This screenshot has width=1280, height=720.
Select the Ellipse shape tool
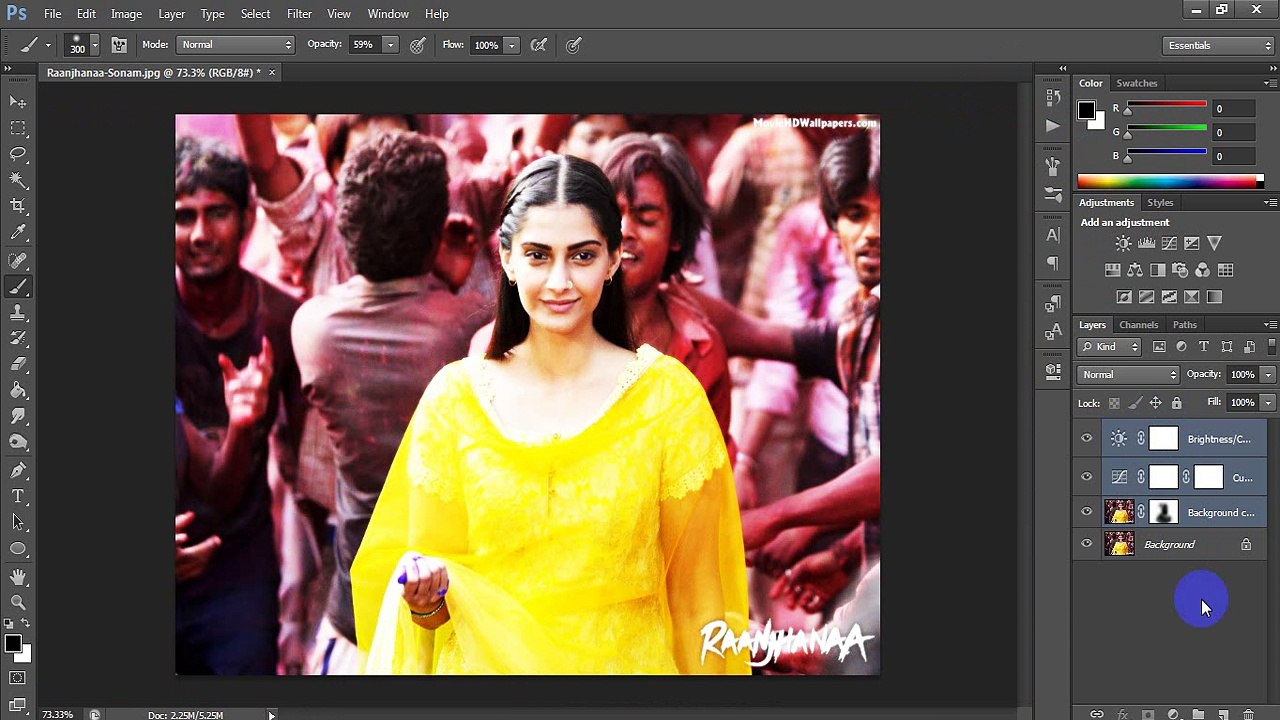[18, 548]
